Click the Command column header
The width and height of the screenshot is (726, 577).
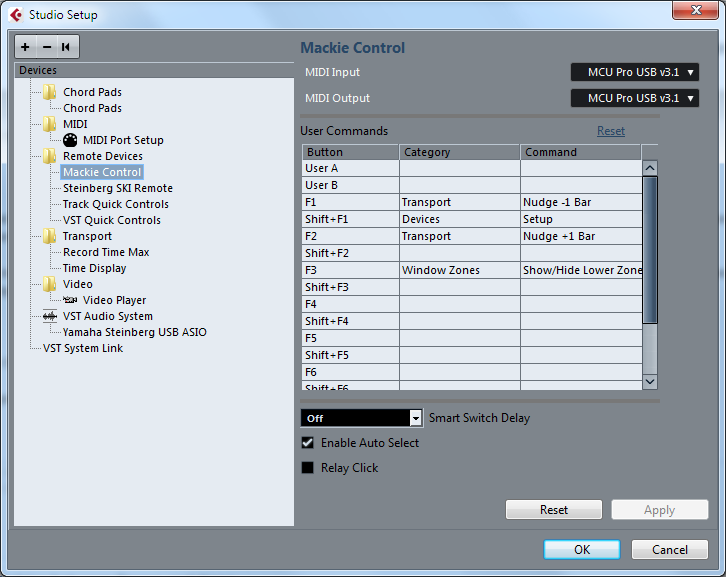581,152
